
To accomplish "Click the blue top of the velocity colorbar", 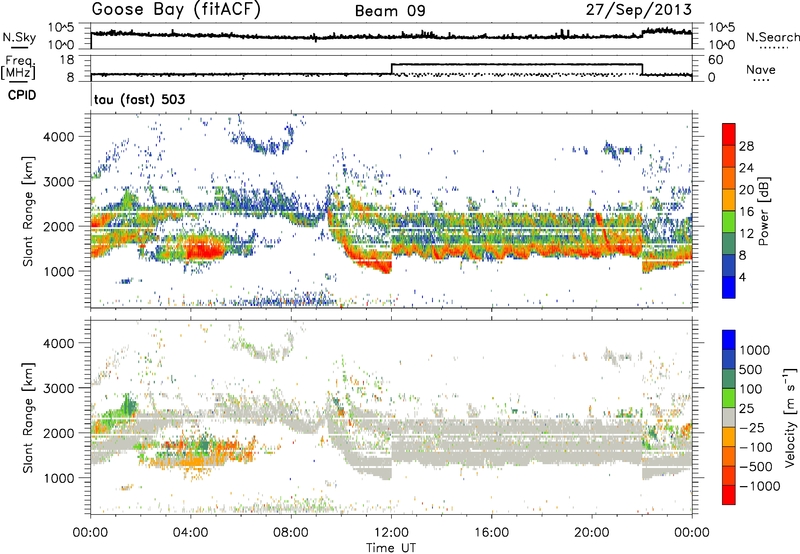I will pos(729,340).
